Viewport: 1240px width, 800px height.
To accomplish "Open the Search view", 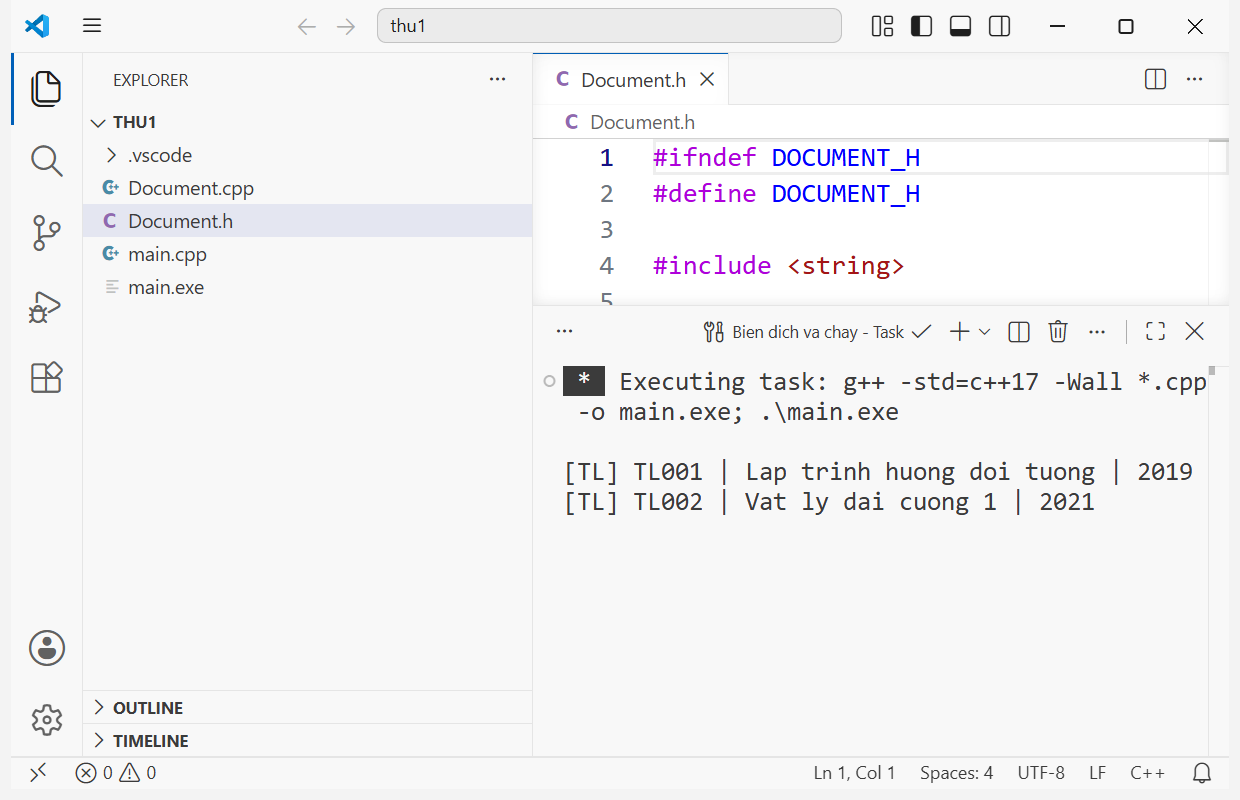I will pyautogui.click(x=46, y=160).
